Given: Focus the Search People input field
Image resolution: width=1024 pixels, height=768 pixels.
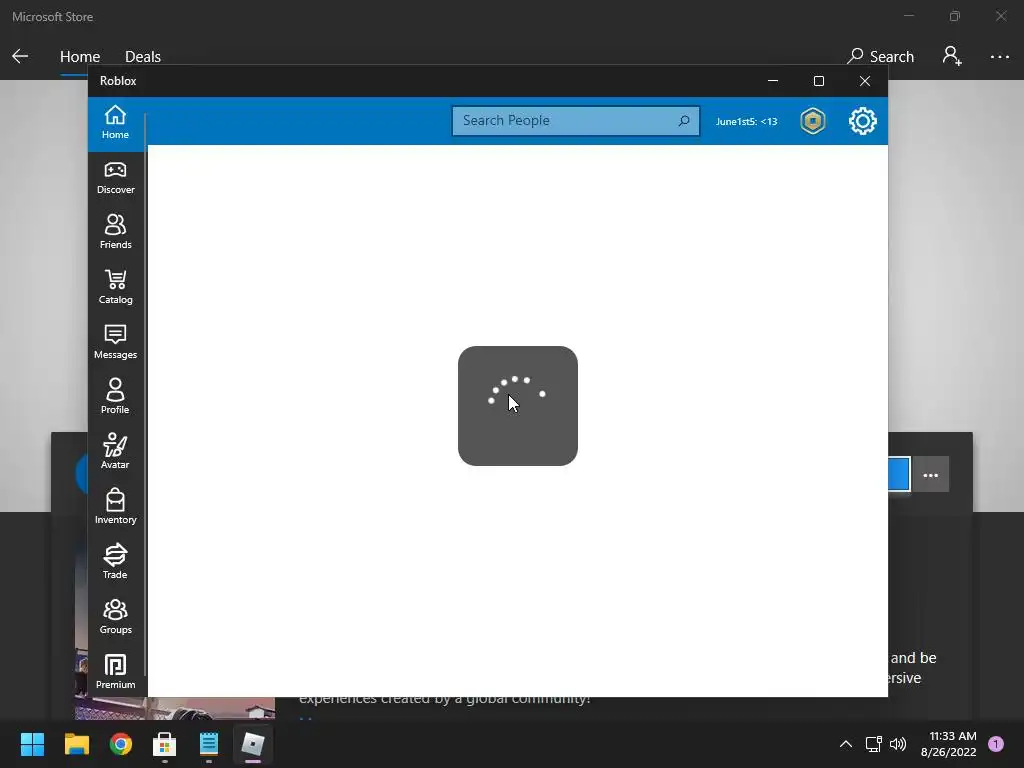Looking at the screenshot, I should coord(575,121).
